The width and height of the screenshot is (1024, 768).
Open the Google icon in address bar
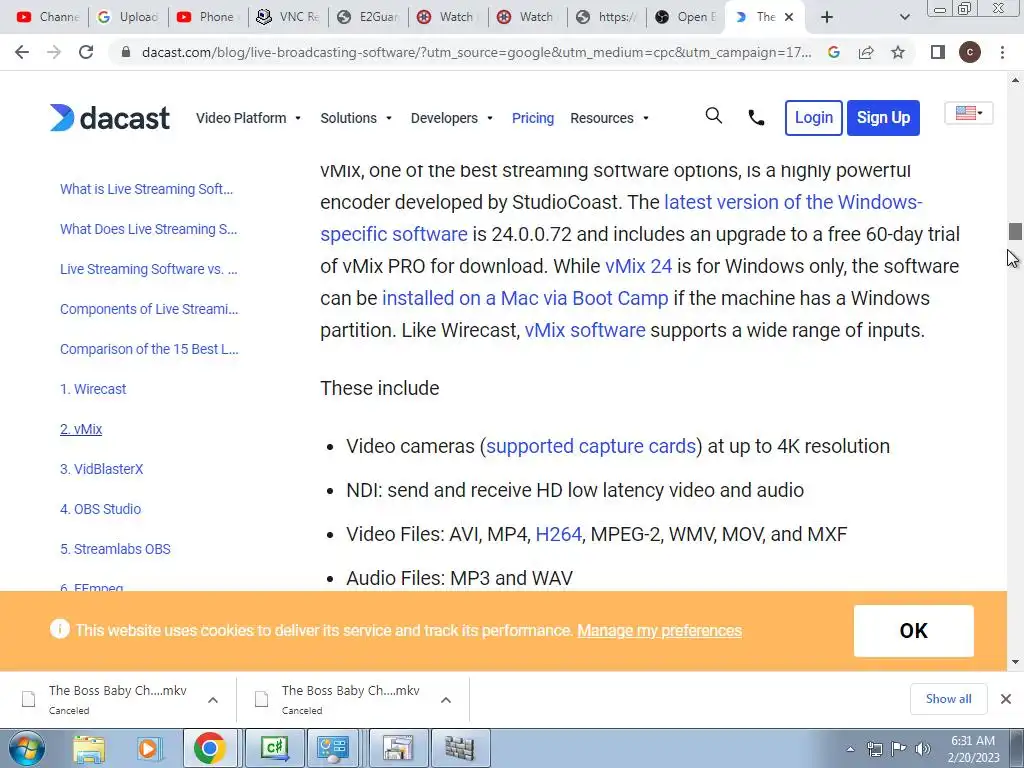pos(833,52)
